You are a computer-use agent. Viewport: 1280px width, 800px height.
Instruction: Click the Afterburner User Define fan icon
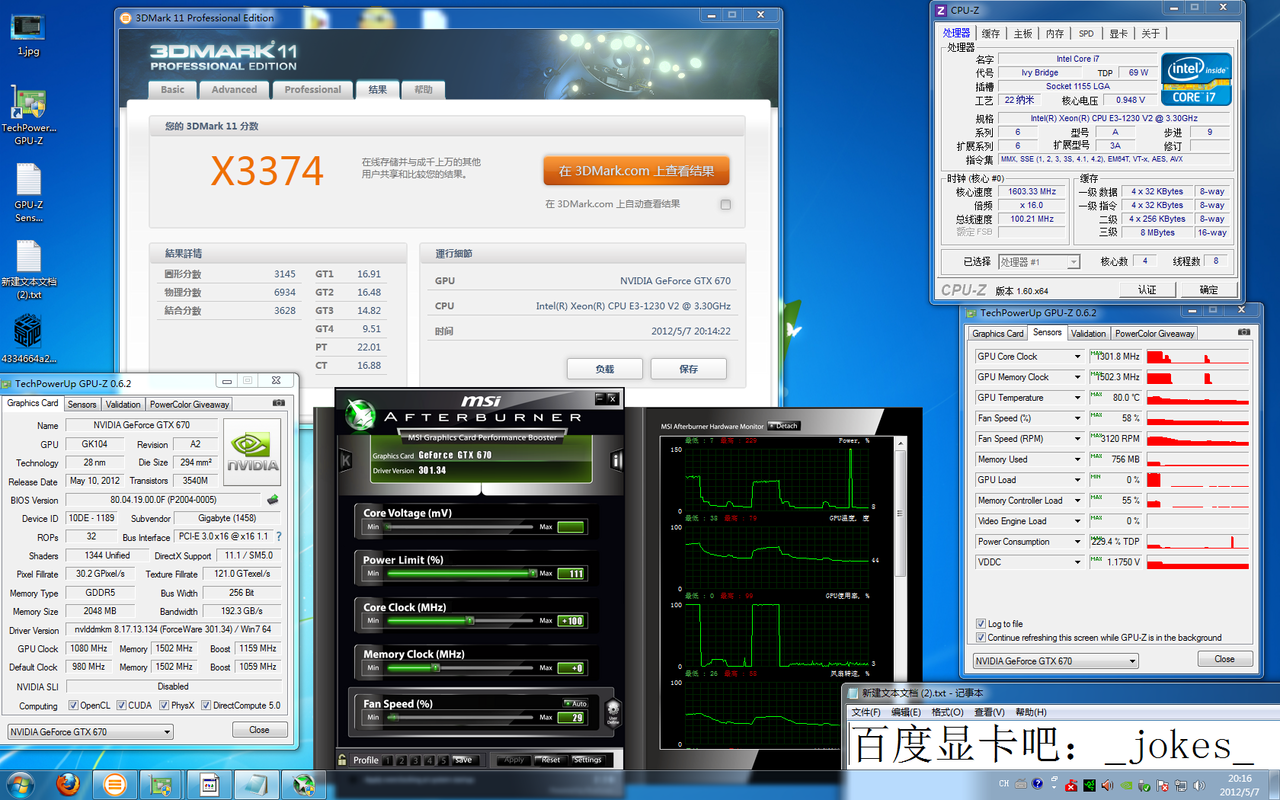pos(613,713)
